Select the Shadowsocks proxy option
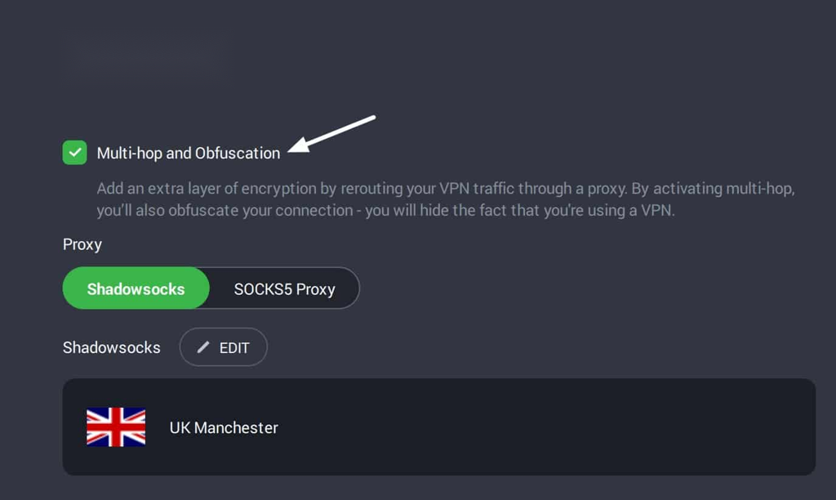 pos(136,288)
